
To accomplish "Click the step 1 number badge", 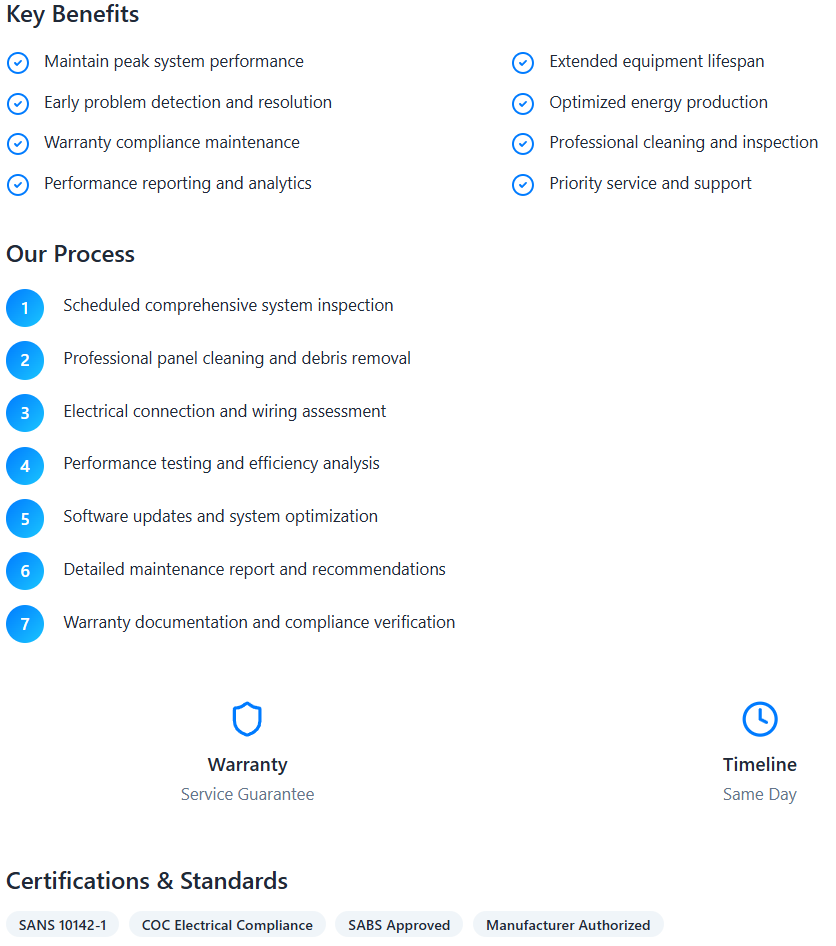I will [25, 308].
